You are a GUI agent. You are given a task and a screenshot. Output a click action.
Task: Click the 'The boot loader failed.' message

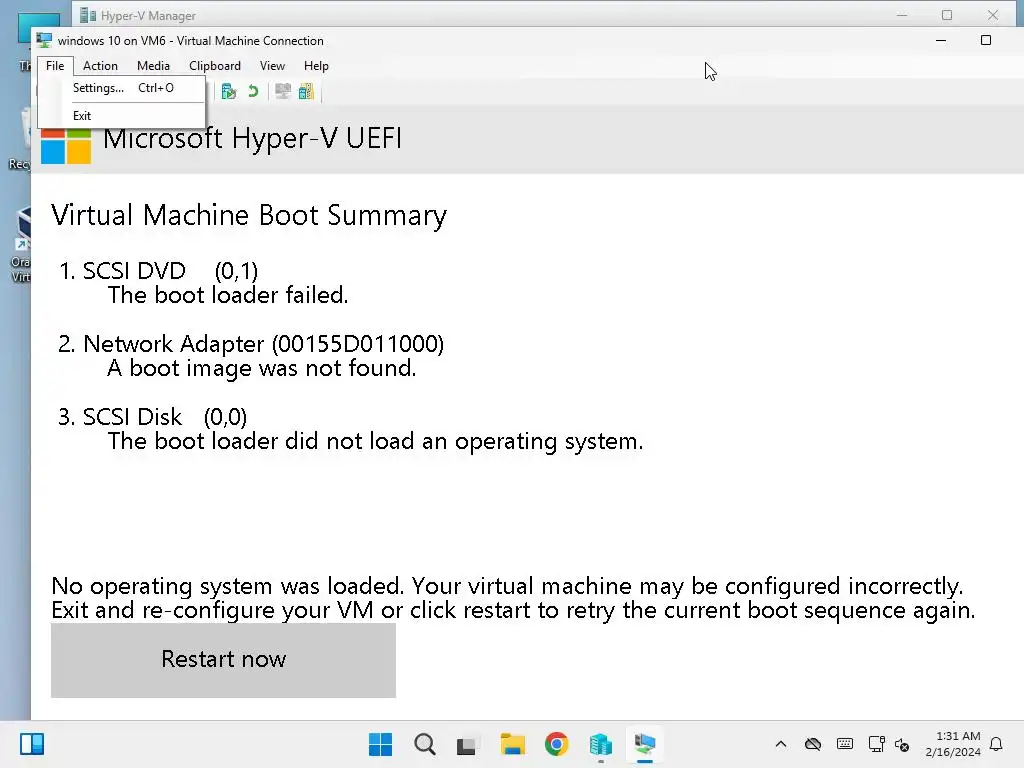coord(228,295)
